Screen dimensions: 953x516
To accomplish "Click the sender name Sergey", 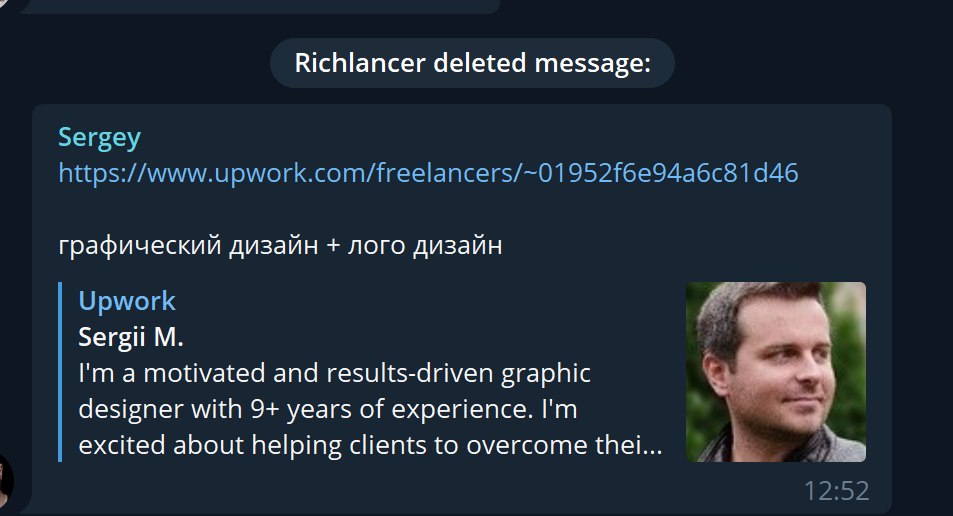I will pos(100,138).
